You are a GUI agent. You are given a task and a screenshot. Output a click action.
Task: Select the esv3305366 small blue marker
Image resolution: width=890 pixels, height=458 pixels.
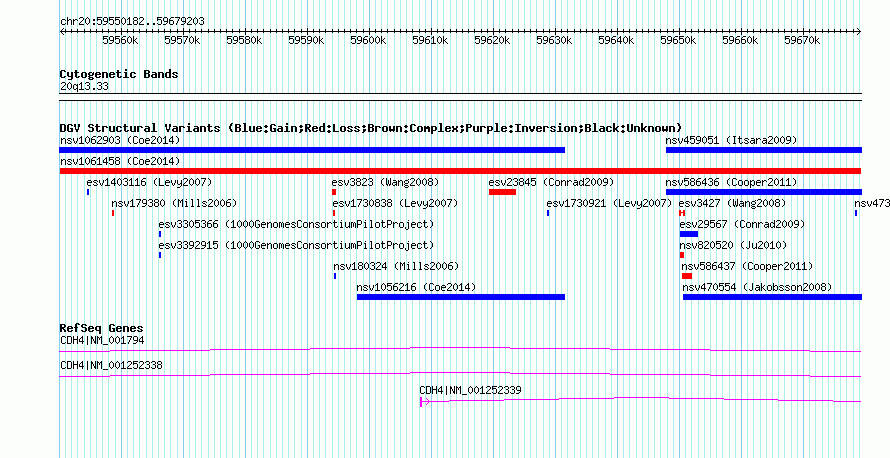[x=160, y=234]
